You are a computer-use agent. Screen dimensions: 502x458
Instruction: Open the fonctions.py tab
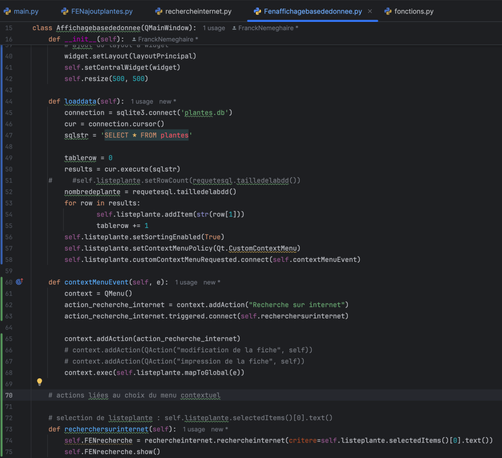[x=409, y=12]
